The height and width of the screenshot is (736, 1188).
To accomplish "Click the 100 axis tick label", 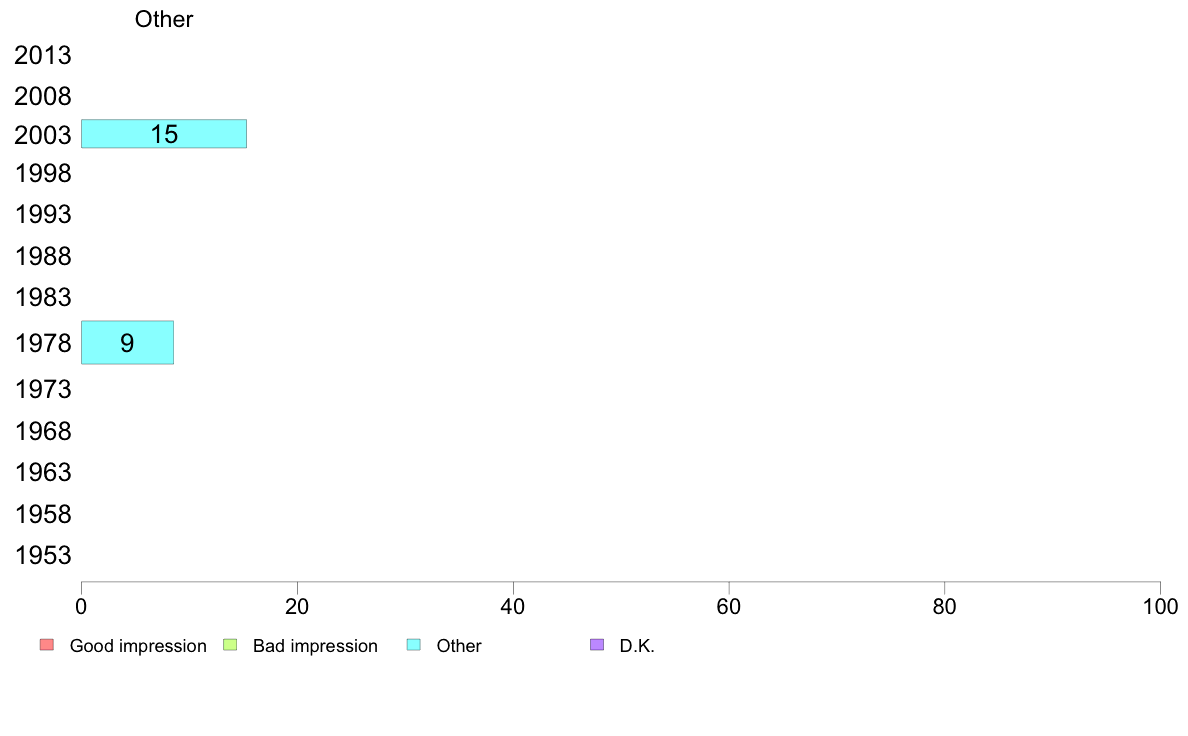I will click(x=1160, y=606).
